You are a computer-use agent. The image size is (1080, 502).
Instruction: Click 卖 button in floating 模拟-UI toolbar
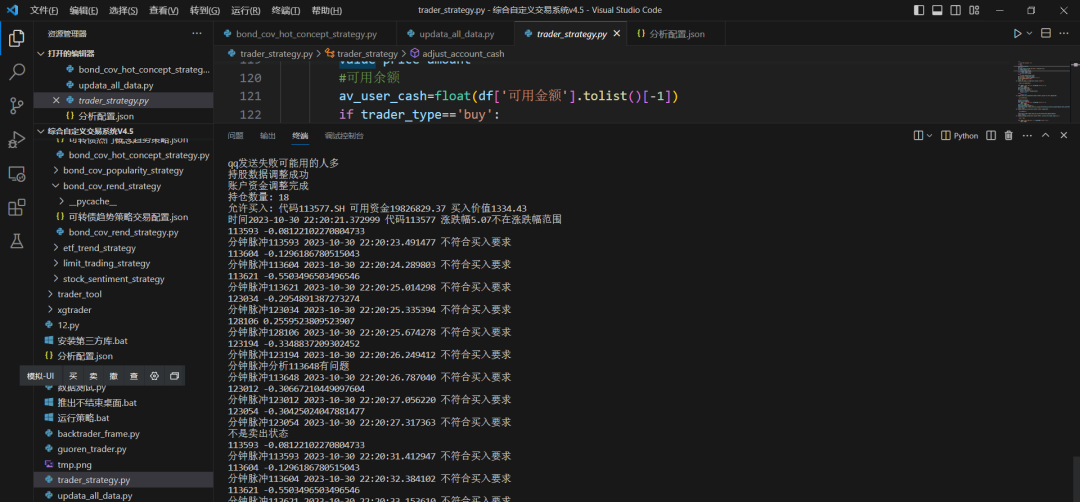[93, 376]
